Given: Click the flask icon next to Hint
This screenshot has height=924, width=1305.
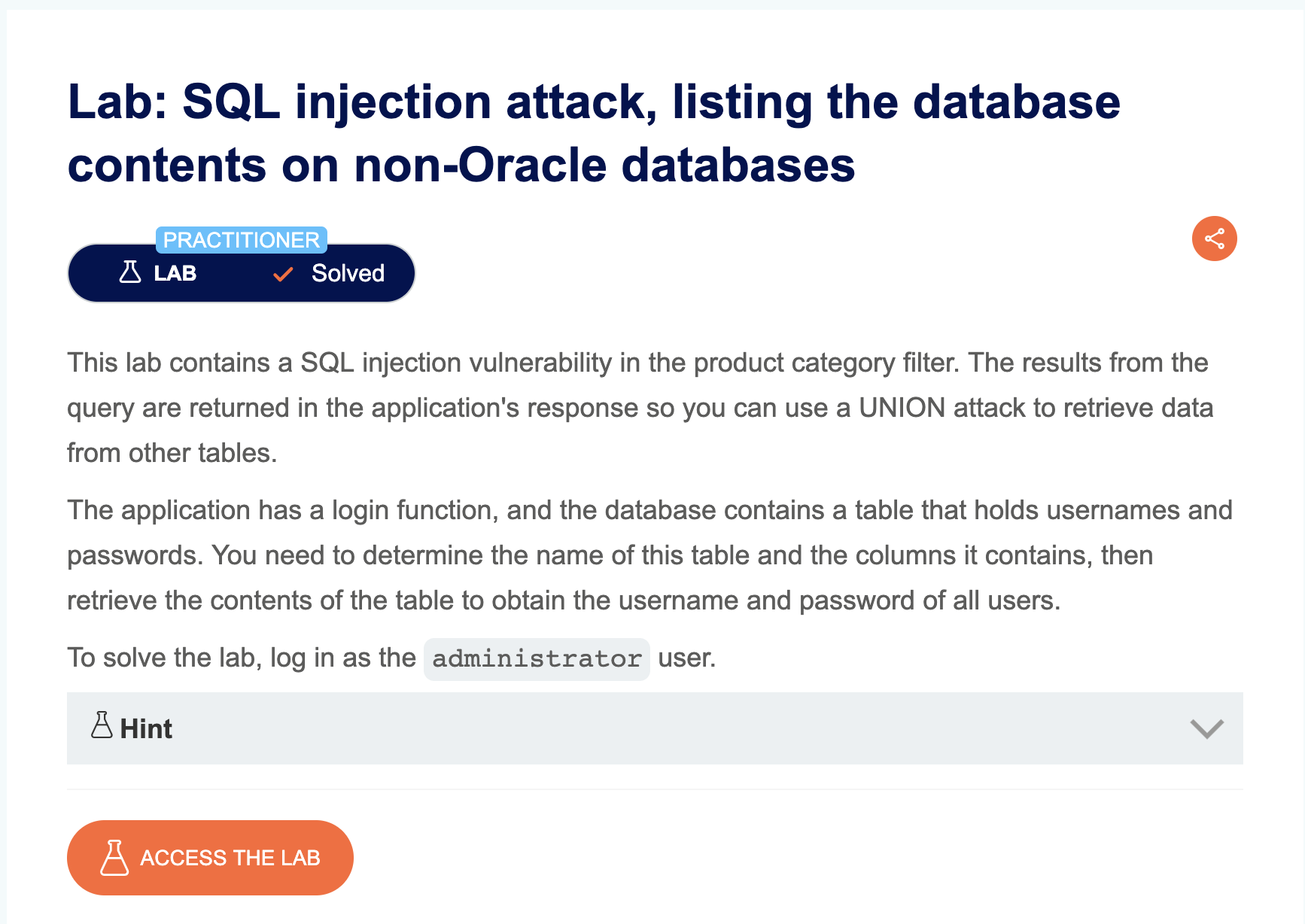Looking at the screenshot, I should [x=102, y=725].
